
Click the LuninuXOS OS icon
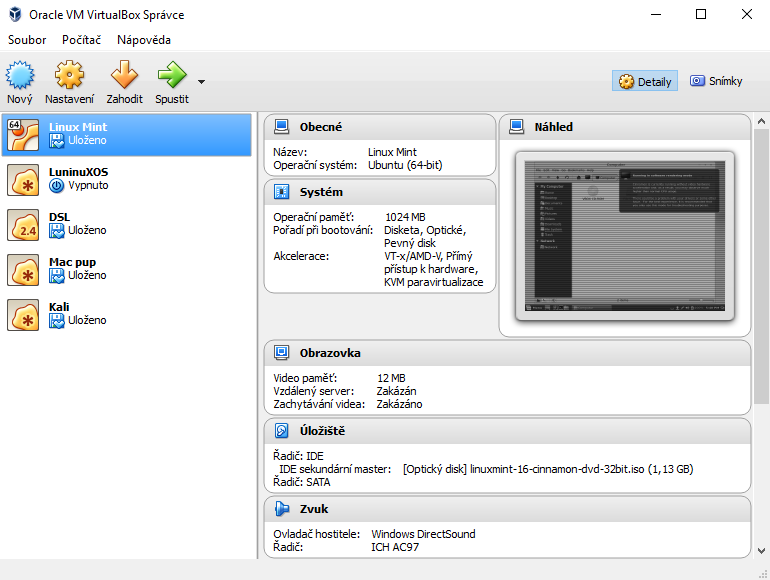point(23,180)
